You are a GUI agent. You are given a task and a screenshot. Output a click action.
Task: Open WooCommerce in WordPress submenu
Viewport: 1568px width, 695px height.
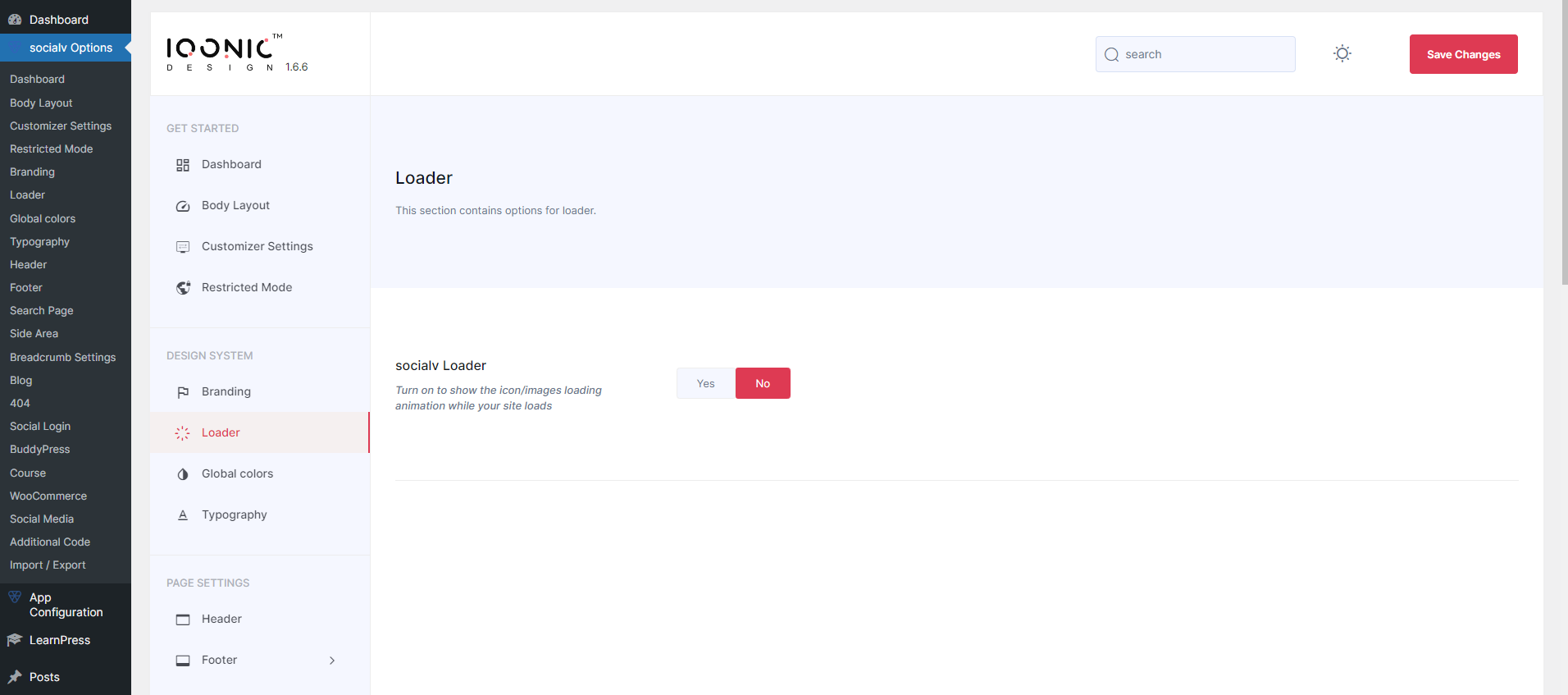tap(48, 496)
